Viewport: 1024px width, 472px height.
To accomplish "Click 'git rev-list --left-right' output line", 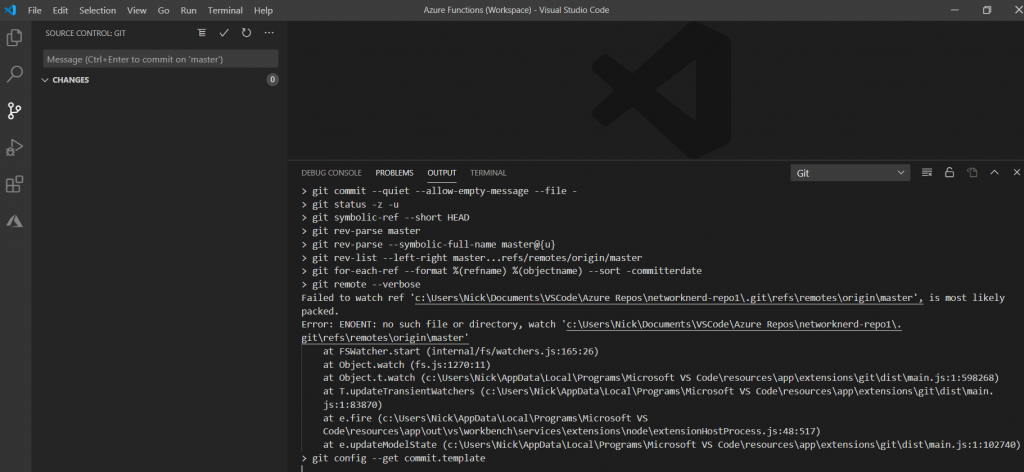I will point(472,257).
